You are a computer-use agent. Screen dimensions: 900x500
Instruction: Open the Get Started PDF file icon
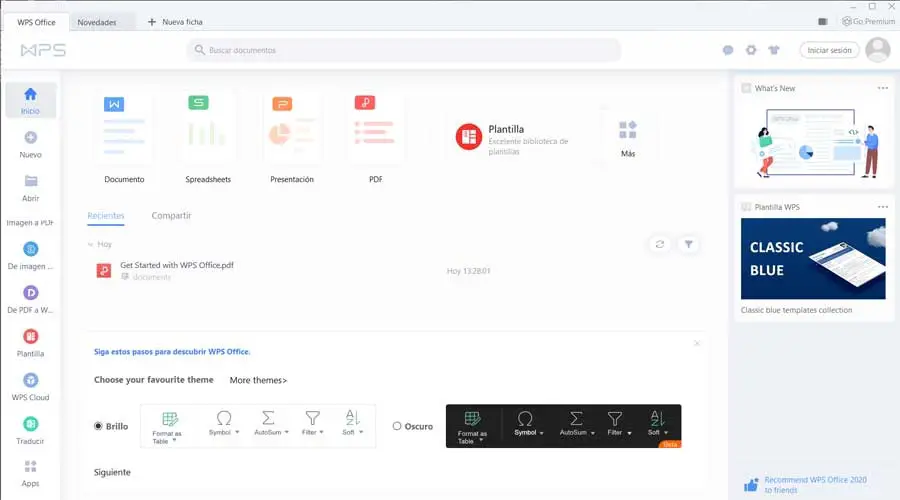click(103, 270)
